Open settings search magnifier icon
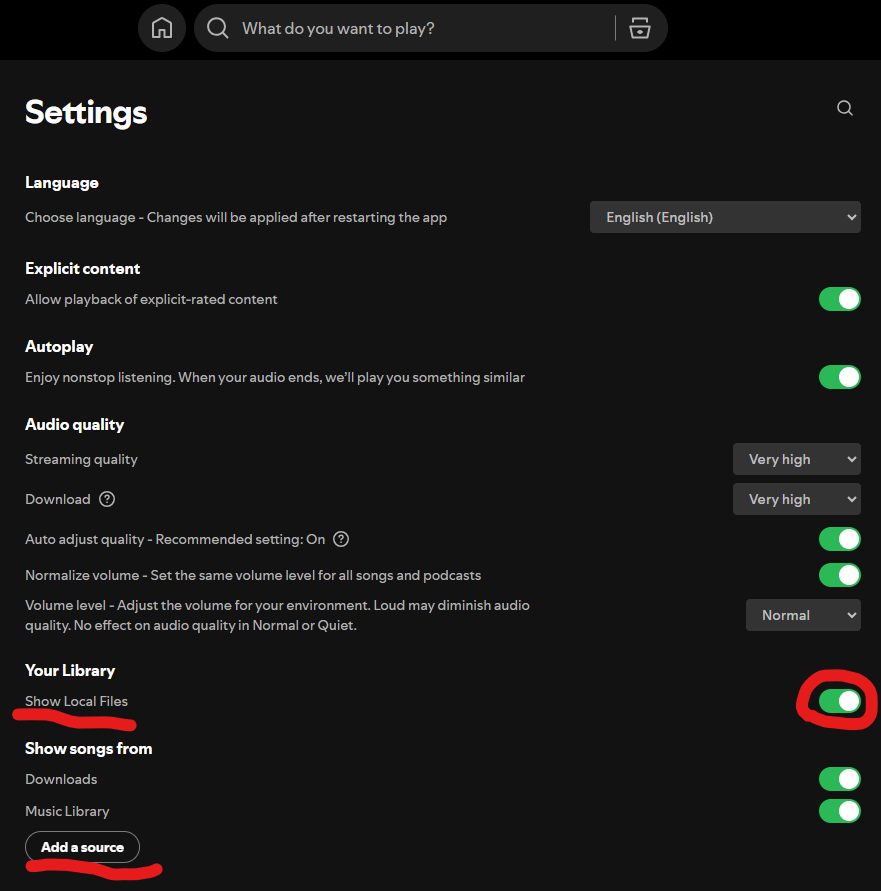 845,108
